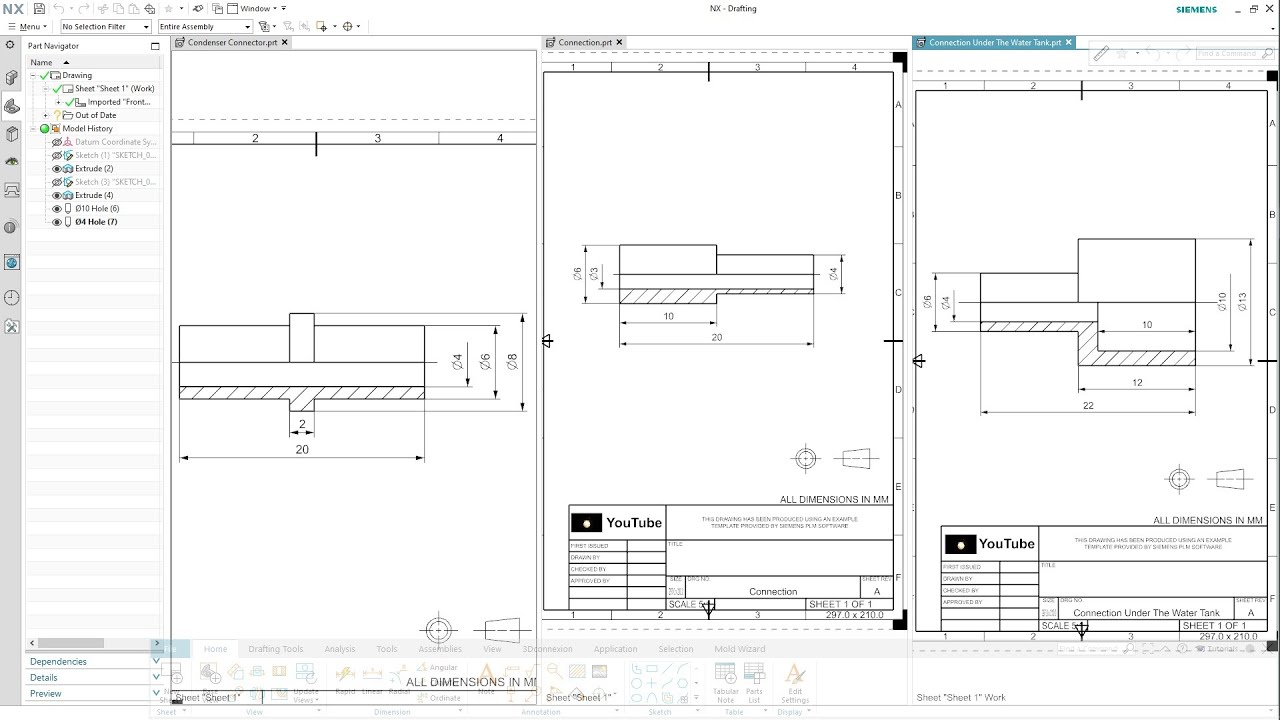Open the Web Browser globe sidebar tab
The image size is (1280, 720).
coord(11,262)
